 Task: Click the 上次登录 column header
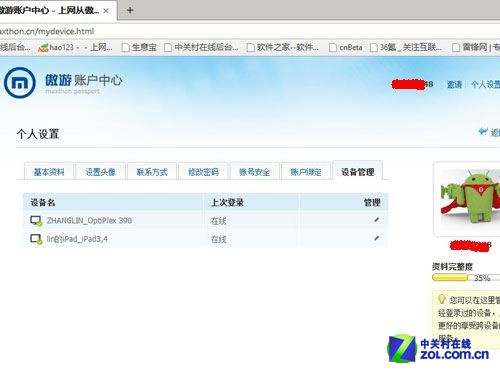[227, 202]
